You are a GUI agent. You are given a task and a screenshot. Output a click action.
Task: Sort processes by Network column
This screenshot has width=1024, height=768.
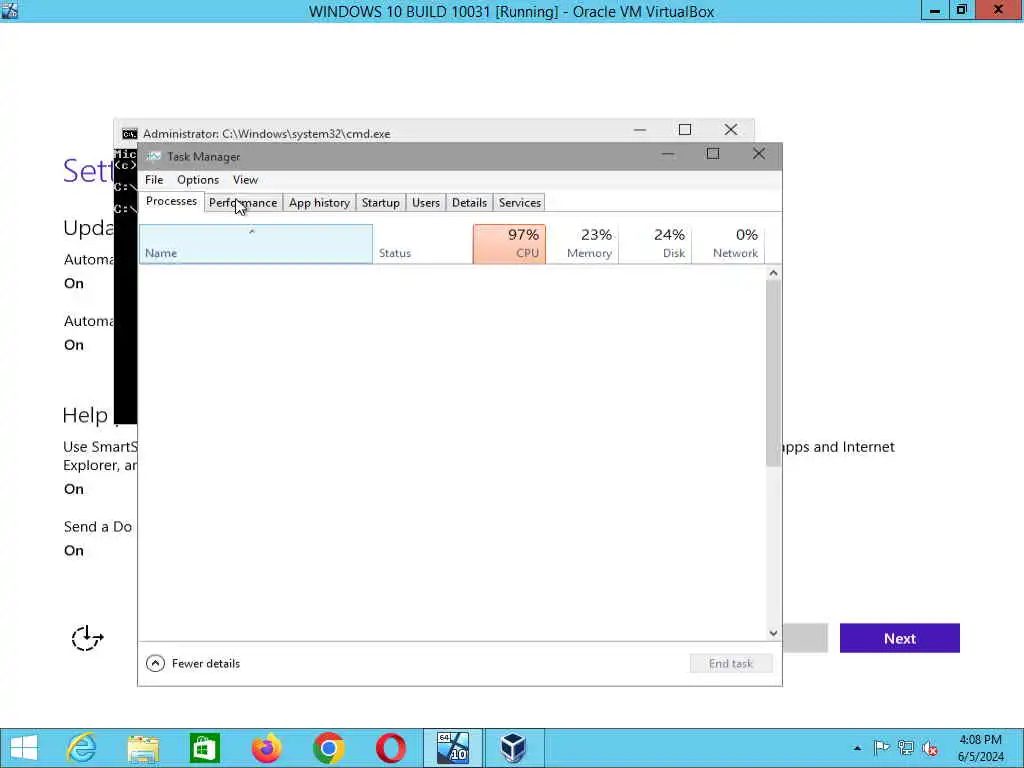[x=728, y=244]
